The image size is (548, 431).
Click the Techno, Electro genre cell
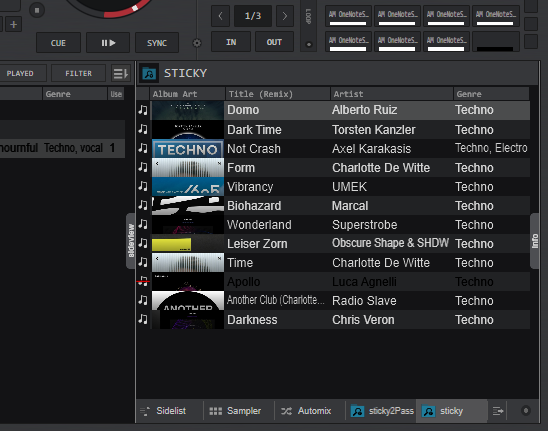[491, 148]
